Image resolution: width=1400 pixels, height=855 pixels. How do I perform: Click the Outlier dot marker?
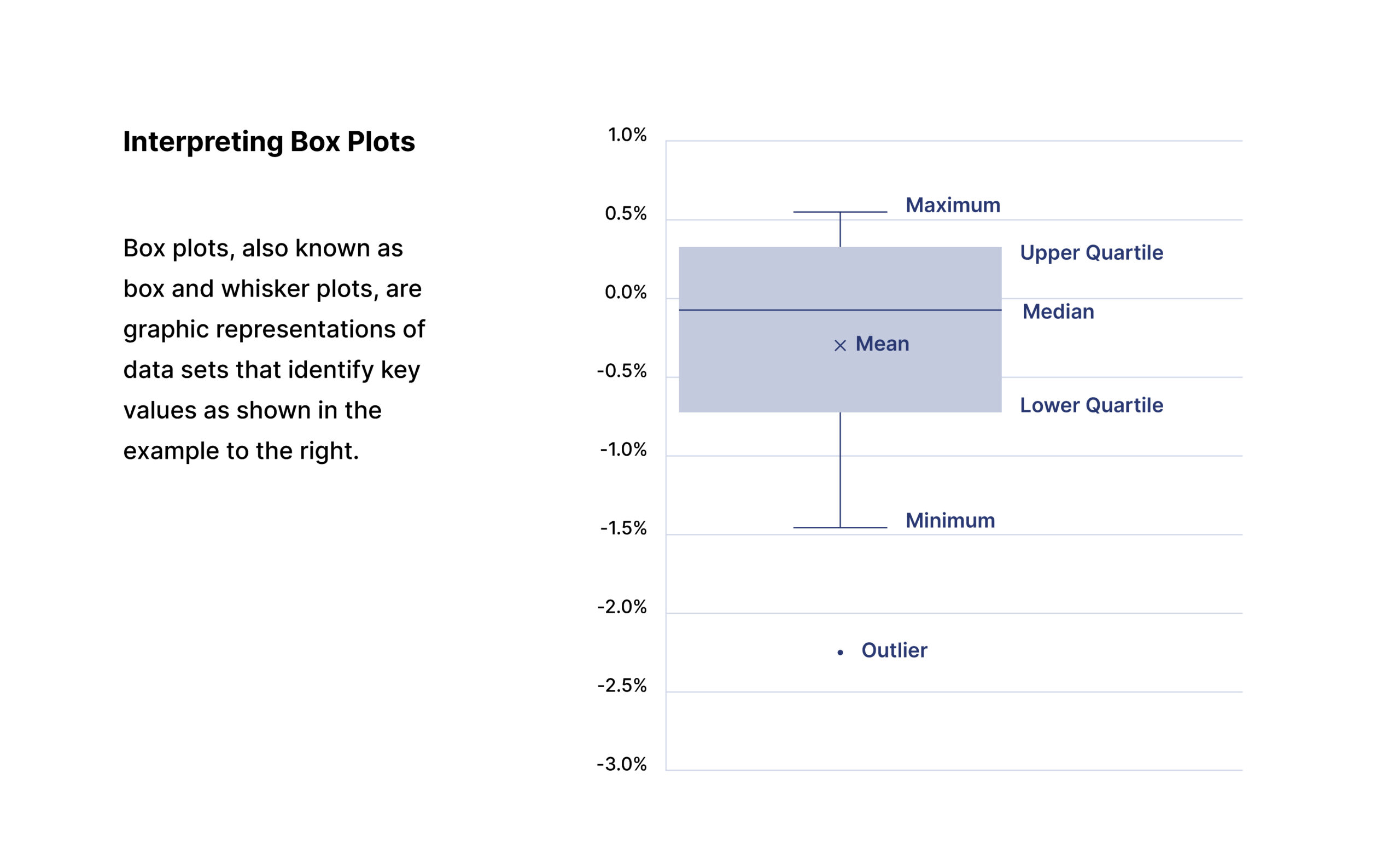point(840,653)
